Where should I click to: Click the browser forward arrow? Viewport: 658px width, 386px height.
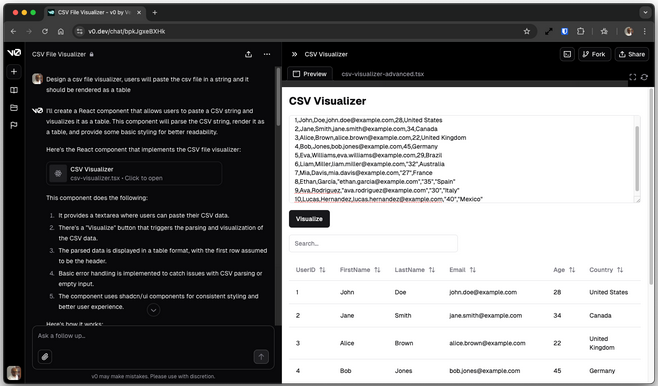coord(29,31)
